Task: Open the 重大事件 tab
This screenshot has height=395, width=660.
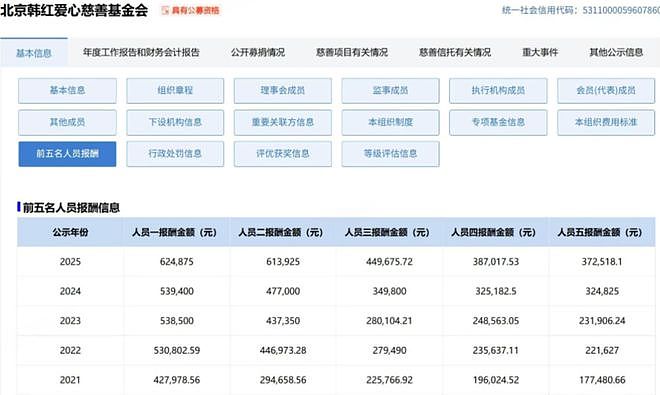Action: [540, 53]
